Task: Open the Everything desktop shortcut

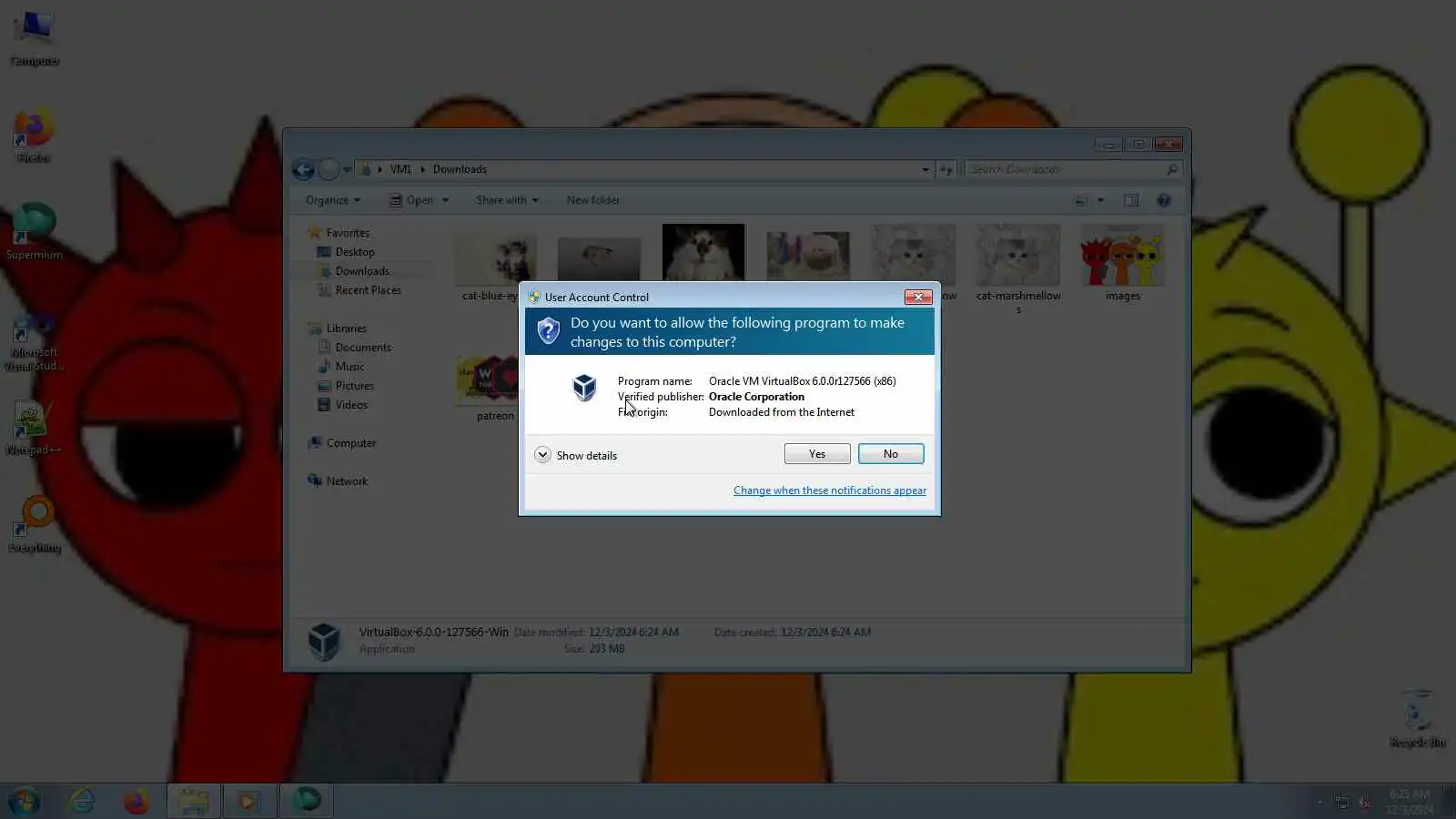Action: [x=35, y=525]
